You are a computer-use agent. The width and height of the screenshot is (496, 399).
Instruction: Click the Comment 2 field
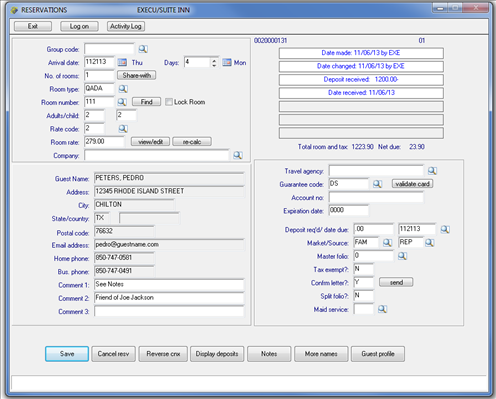(x=169, y=298)
